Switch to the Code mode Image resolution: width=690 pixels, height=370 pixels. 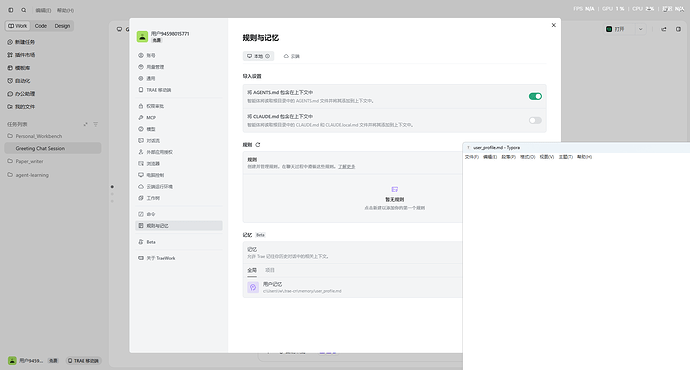point(41,26)
